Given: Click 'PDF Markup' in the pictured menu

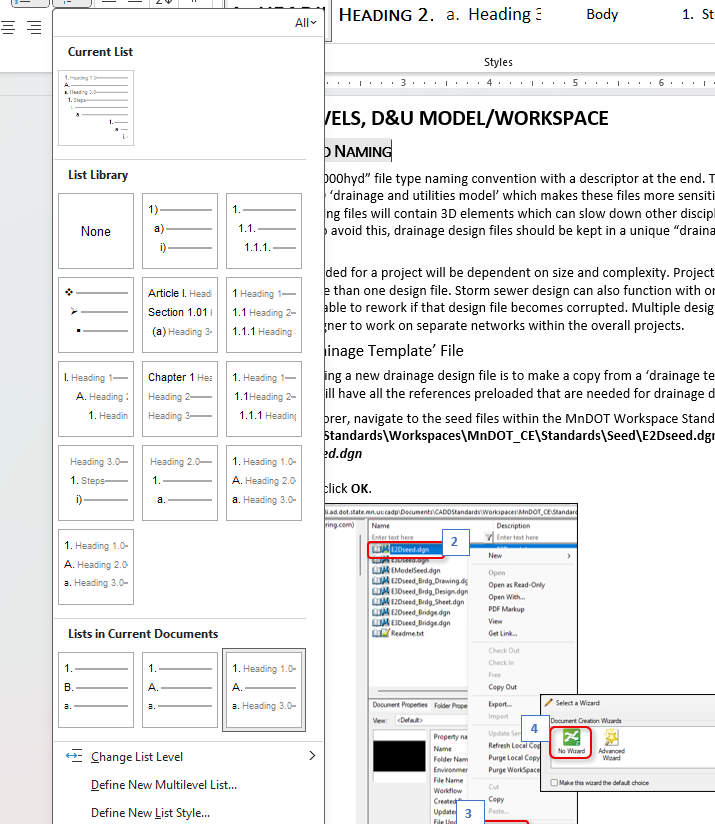Looking at the screenshot, I should (506, 609).
